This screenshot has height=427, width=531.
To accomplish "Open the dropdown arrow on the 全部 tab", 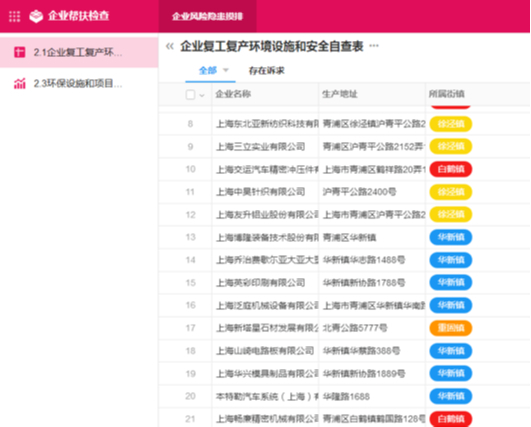I will click(226, 70).
